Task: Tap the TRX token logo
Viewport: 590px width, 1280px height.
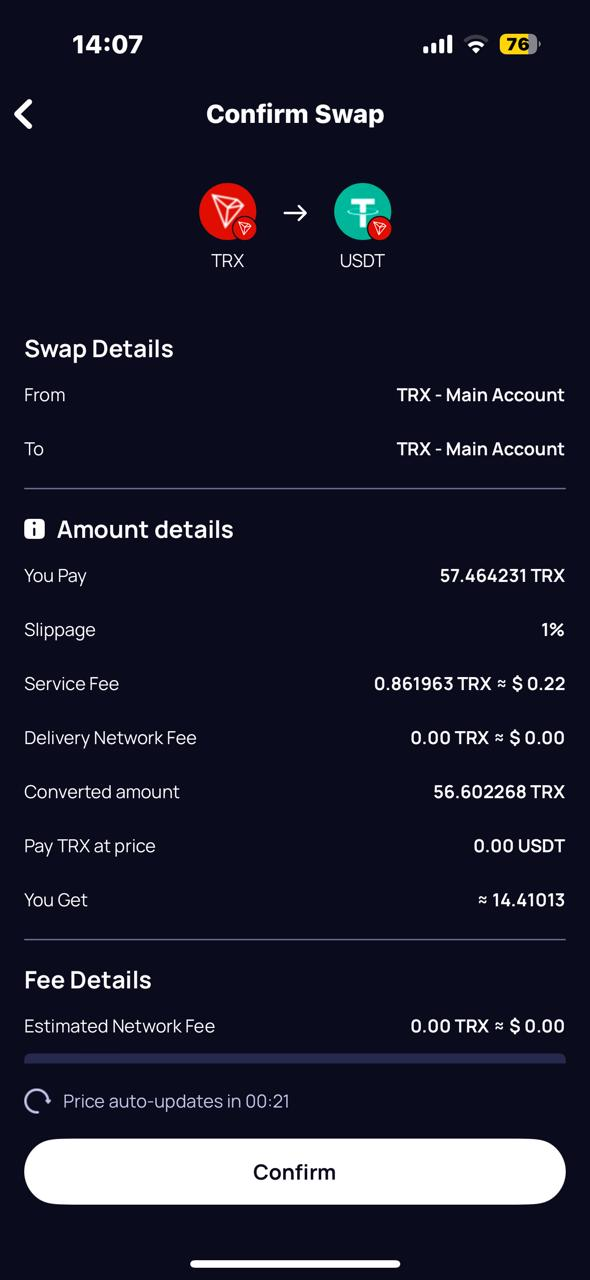Action: click(228, 212)
